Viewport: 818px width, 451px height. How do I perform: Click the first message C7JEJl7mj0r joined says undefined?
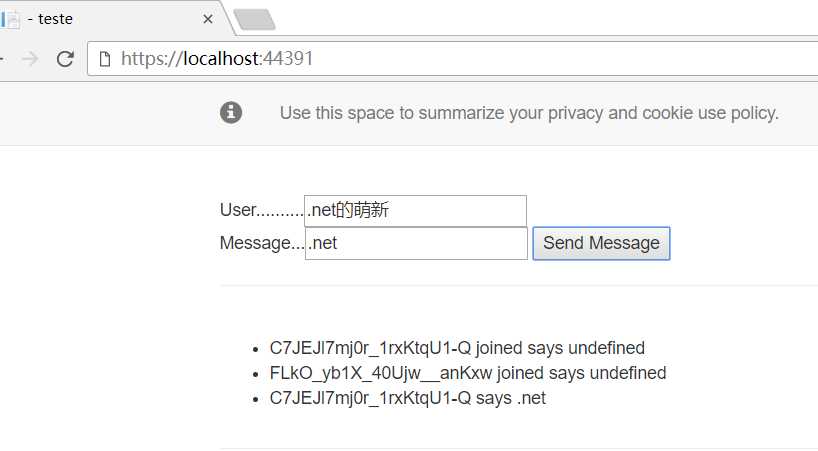(x=457, y=348)
